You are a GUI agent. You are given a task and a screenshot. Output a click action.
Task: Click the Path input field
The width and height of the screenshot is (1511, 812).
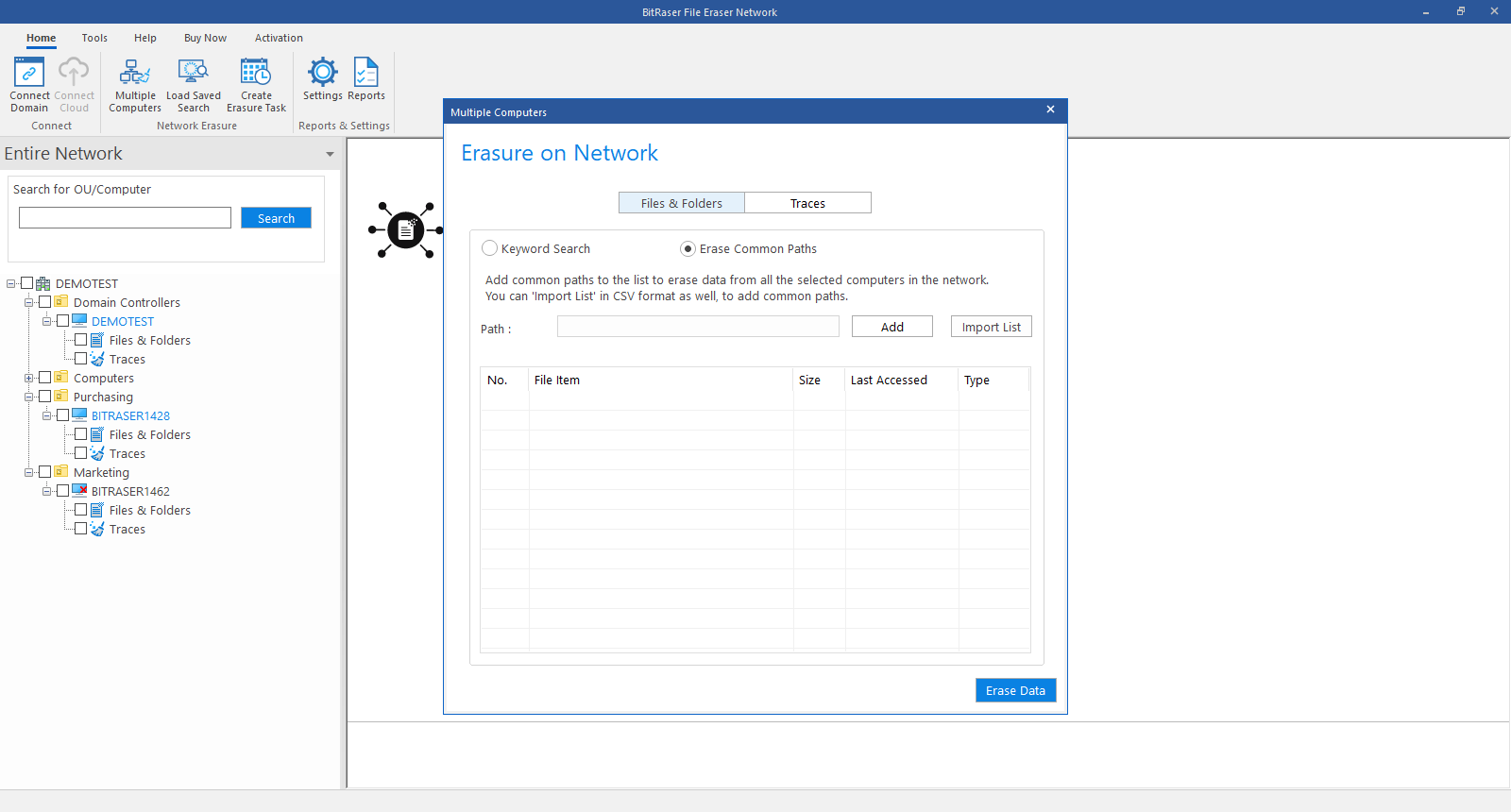click(x=698, y=327)
